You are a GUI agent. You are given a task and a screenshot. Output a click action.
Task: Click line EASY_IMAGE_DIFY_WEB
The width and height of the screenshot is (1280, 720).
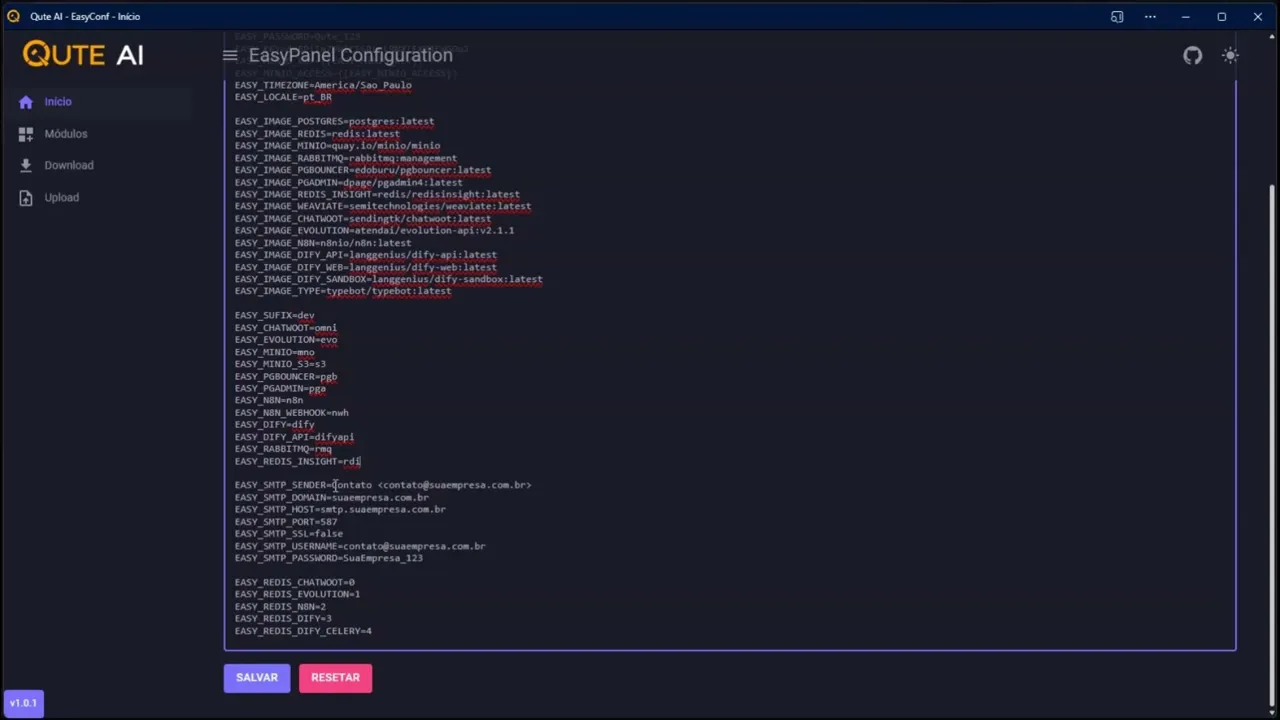[366, 267]
